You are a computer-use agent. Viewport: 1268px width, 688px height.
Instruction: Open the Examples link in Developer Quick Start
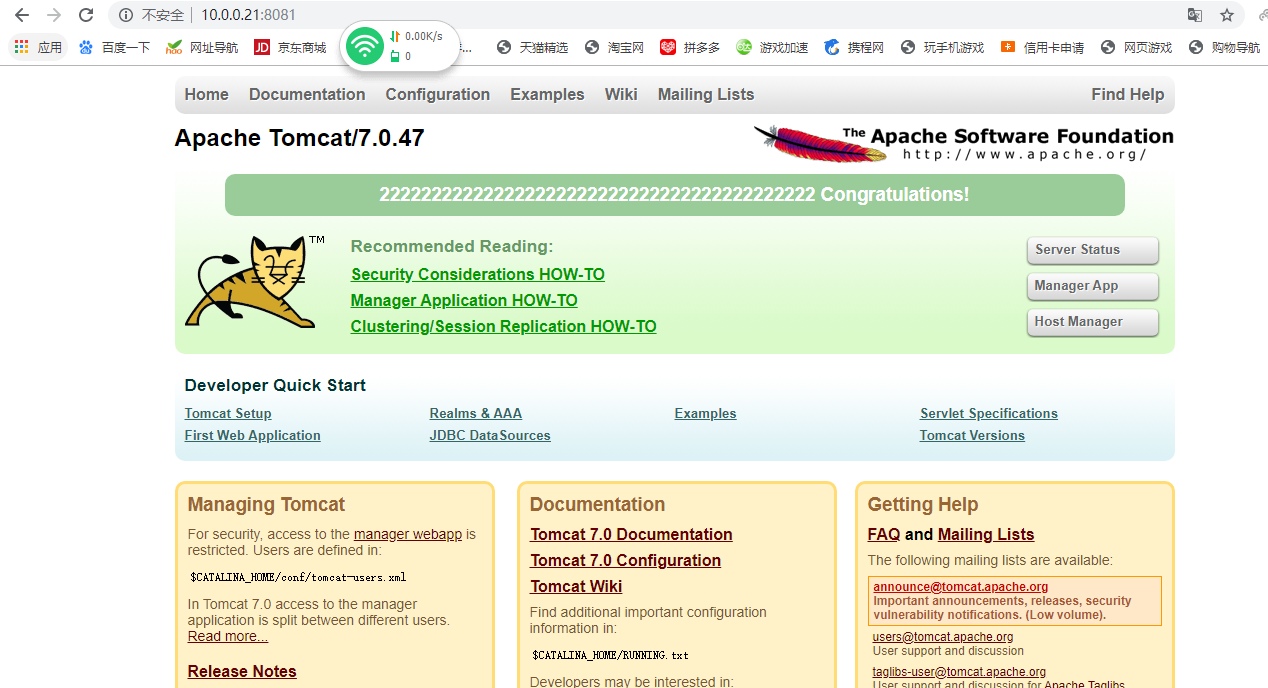[x=706, y=413]
